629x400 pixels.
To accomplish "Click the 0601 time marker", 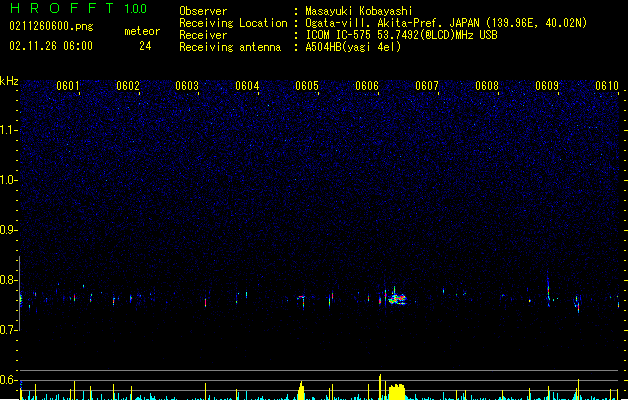I will [x=68, y=86].
